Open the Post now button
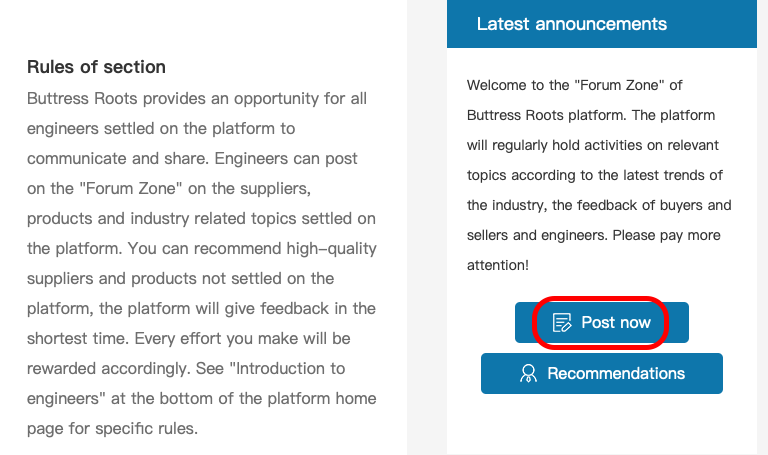Screen dimensions: 768x455 pos(601,322)
